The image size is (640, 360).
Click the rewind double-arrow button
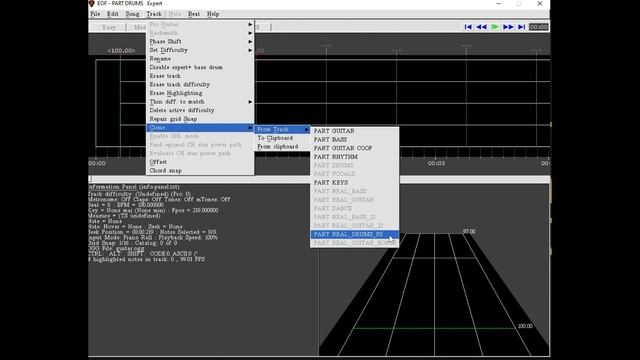tap(482, 27)
